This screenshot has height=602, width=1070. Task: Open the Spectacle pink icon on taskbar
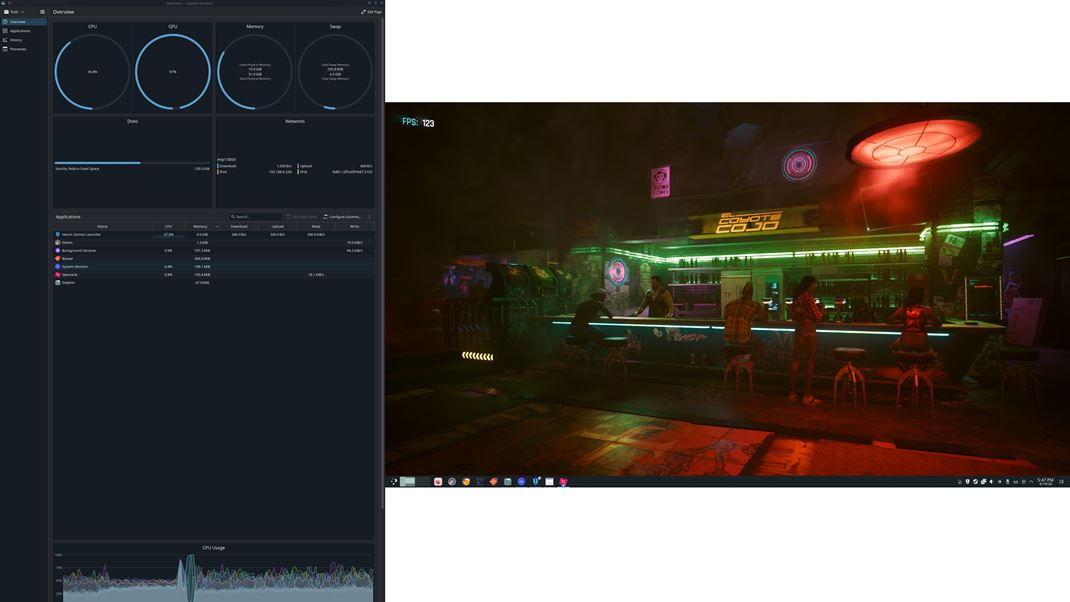tap(563, 482)
